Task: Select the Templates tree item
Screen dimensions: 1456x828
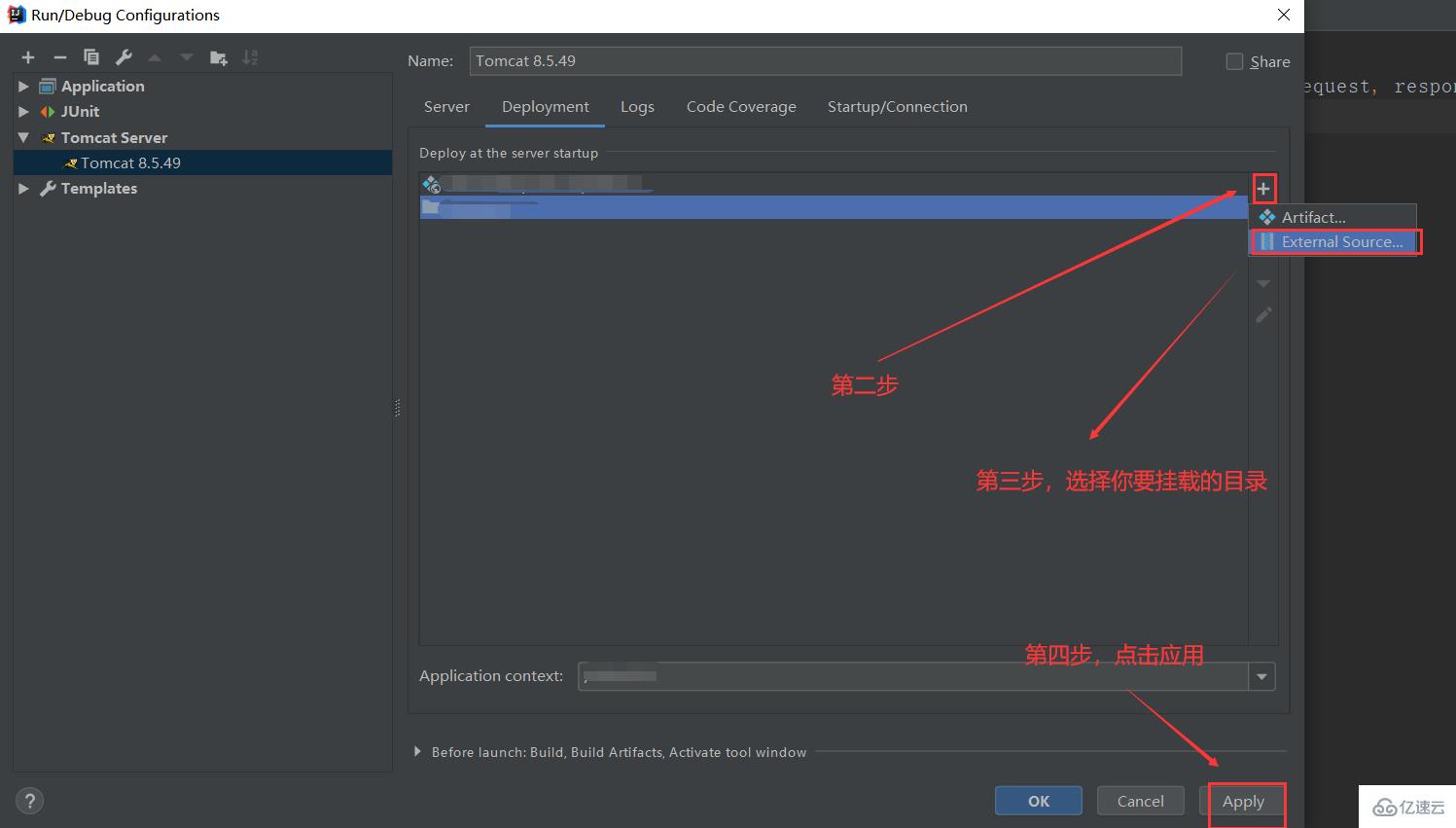Action: point(98,189)
